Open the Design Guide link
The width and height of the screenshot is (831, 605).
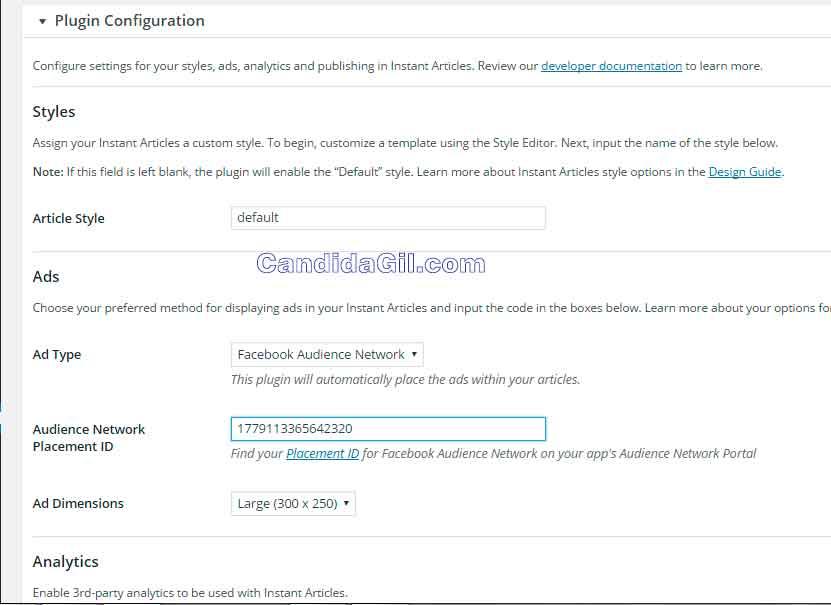(744, 172)
